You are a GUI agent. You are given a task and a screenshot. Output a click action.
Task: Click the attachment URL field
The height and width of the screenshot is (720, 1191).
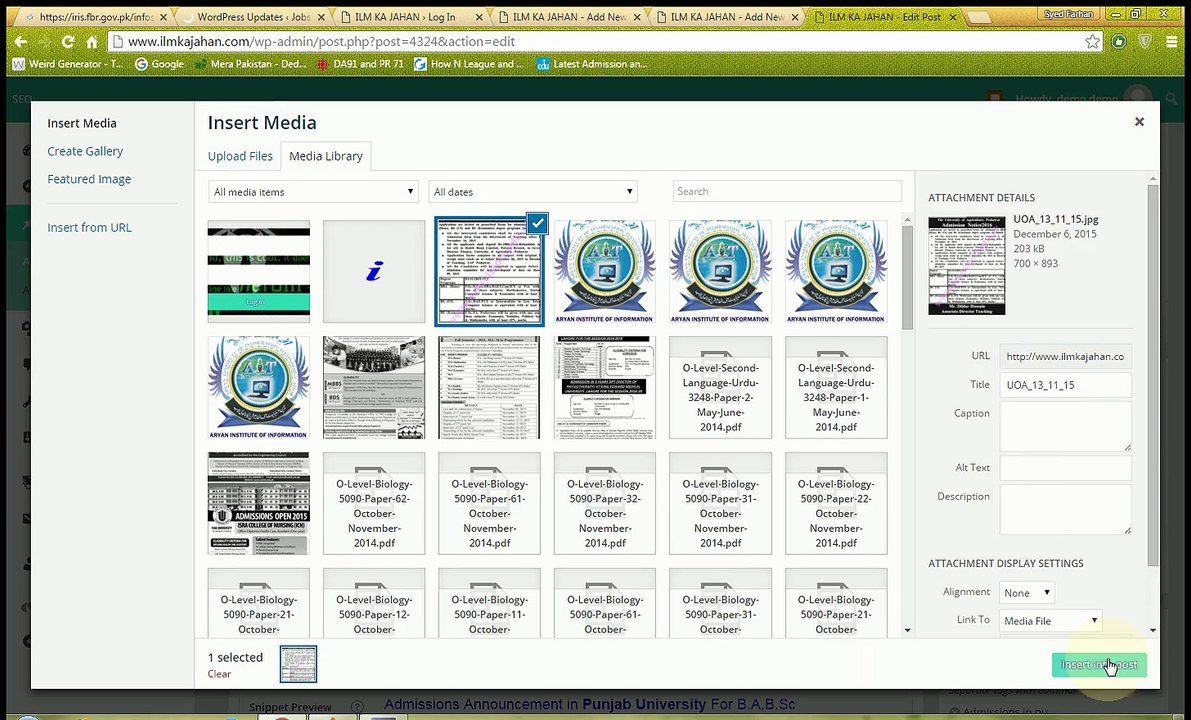pyautogui.click(x=1065, y=356)
